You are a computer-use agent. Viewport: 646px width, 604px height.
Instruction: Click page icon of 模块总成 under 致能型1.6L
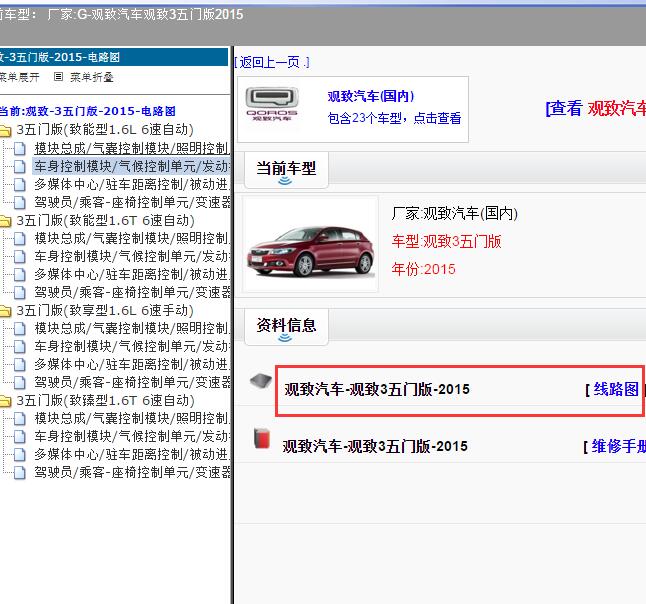(19, 148)
